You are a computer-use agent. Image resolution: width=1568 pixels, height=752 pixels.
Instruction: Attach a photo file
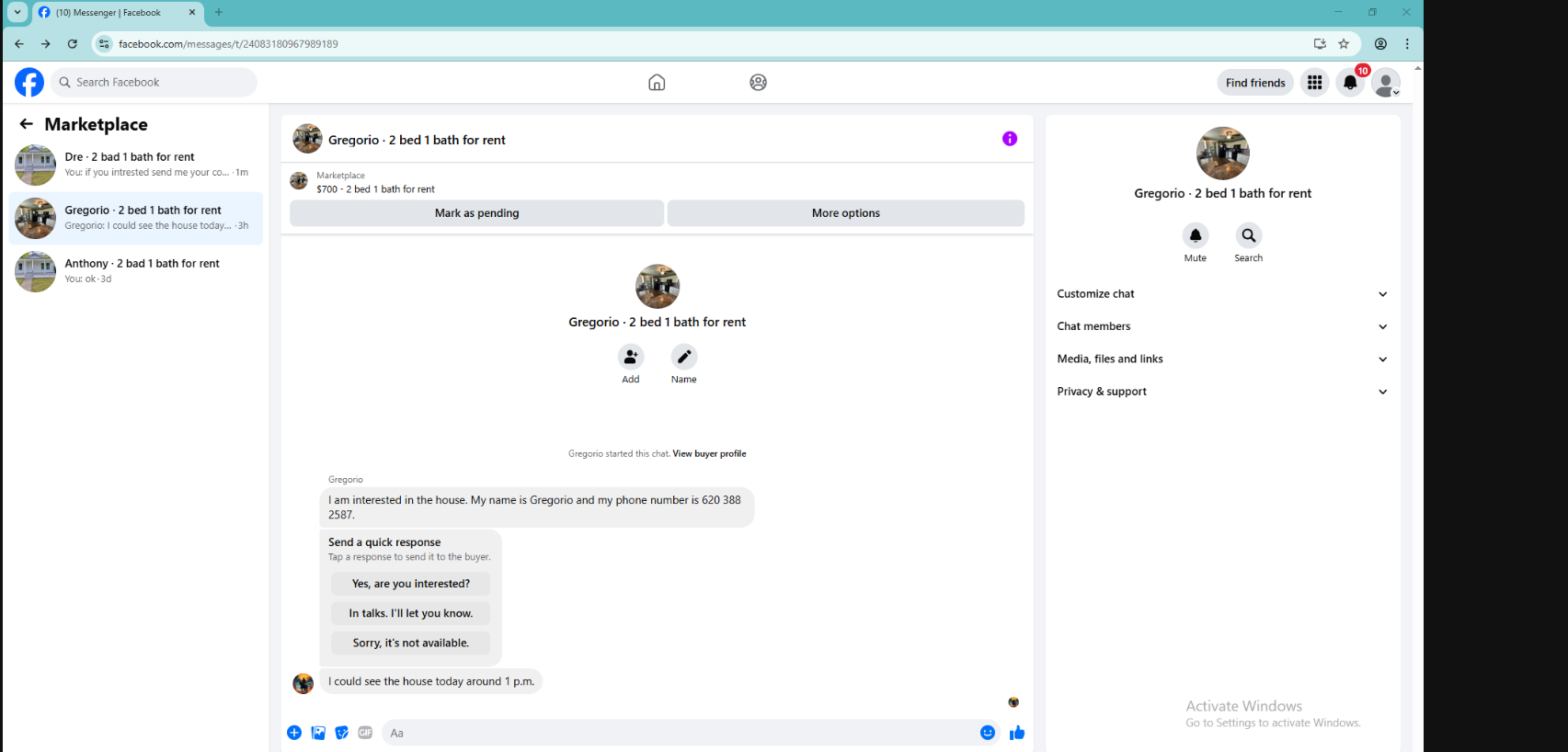(x=318, y=733)
